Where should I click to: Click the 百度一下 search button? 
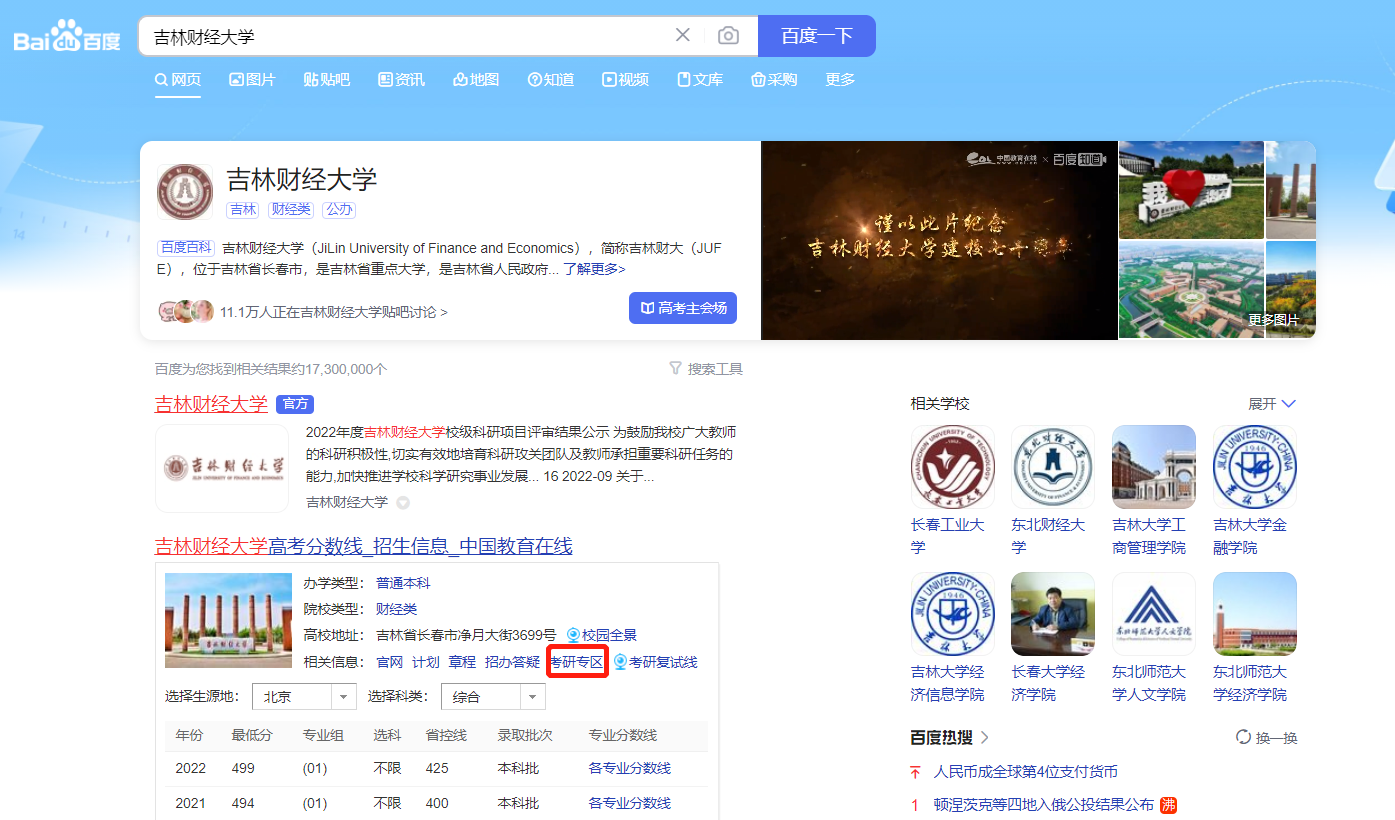click(x=817, y=36)
